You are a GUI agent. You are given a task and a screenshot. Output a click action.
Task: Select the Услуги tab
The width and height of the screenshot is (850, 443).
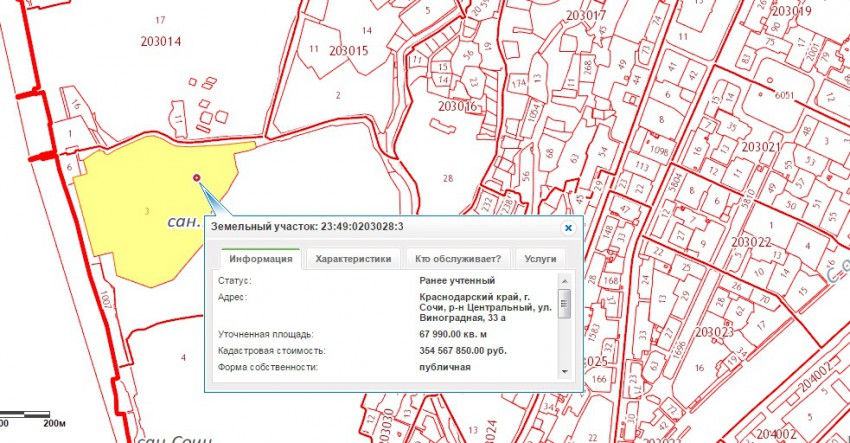(539, 258)
